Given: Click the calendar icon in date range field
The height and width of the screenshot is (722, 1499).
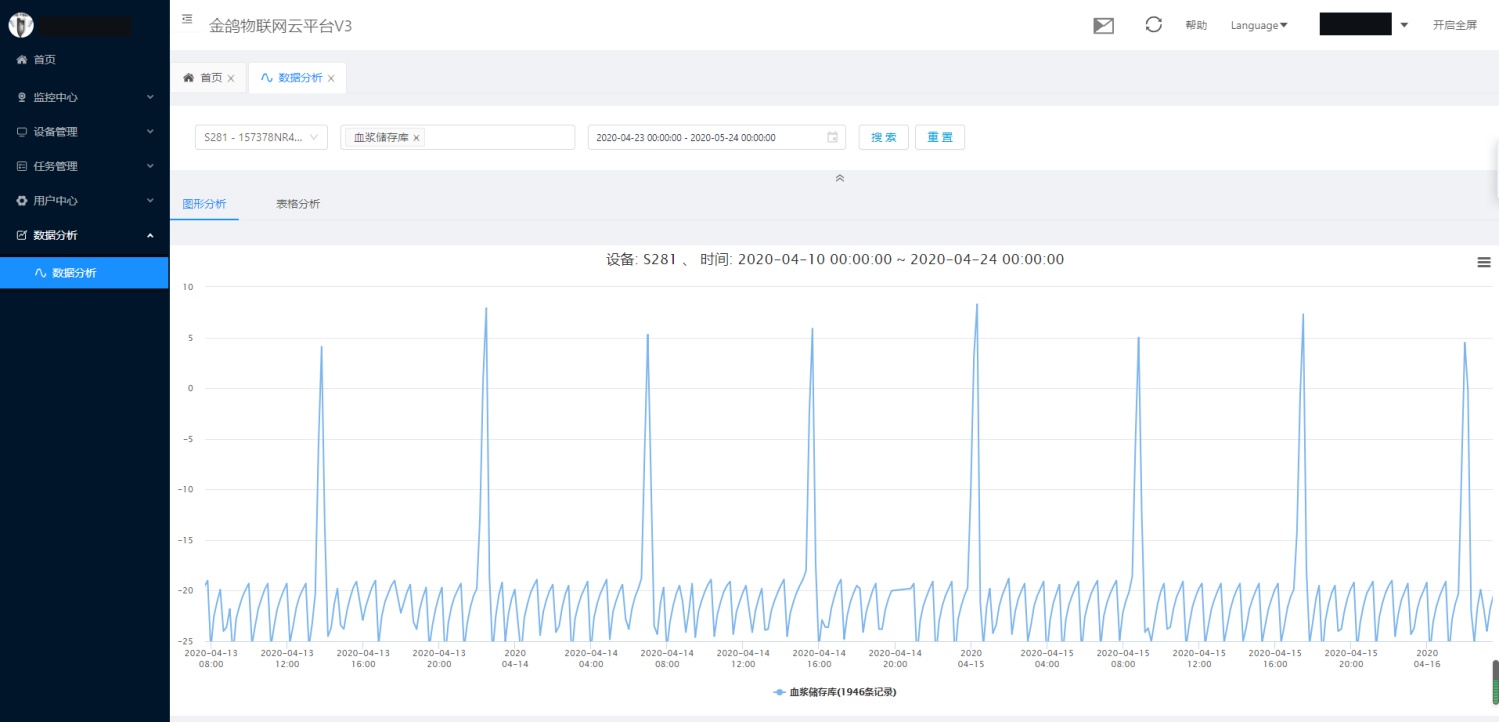Looking at the screenshot, I should coord(832,138).
